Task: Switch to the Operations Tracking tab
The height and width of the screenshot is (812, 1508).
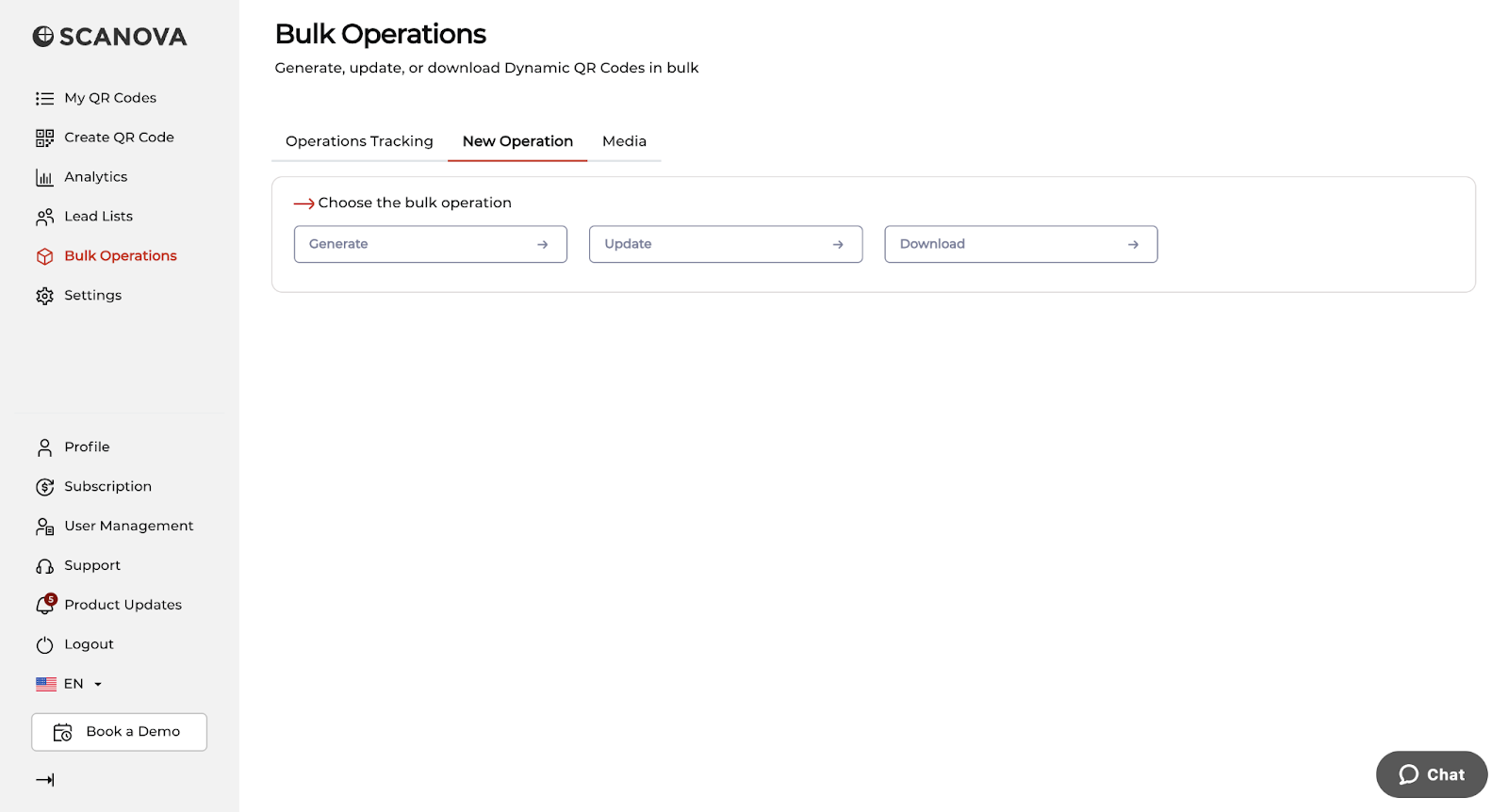Action: [359, 141]
